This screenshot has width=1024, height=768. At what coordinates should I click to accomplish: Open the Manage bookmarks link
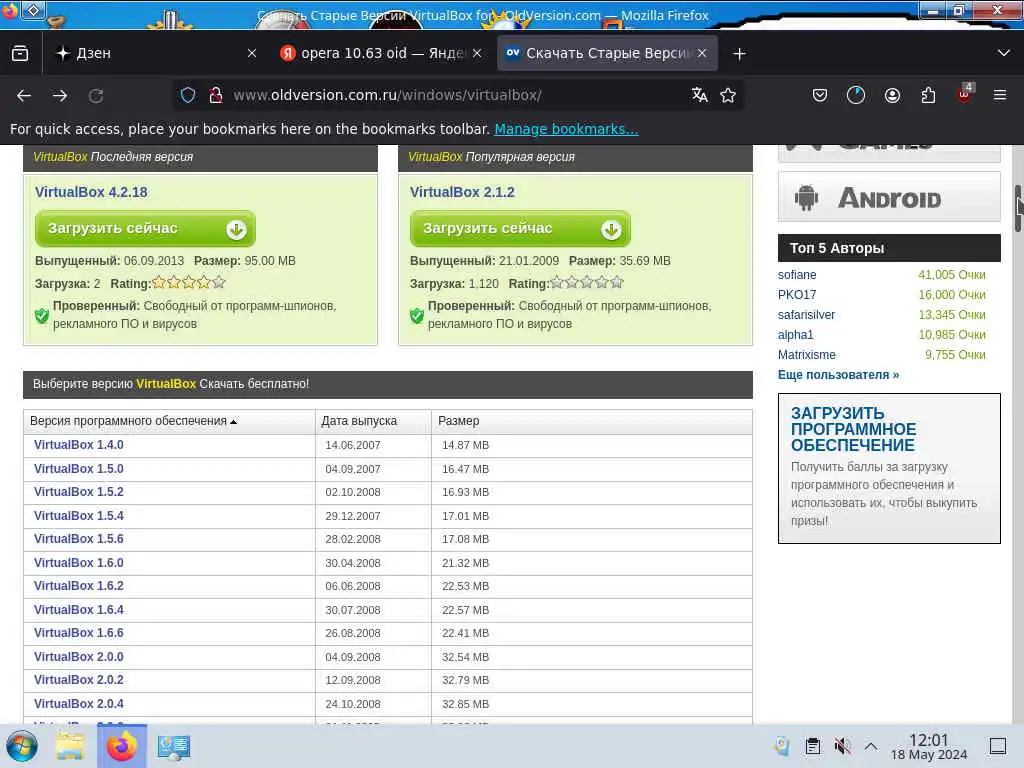[x=566, y=129]
